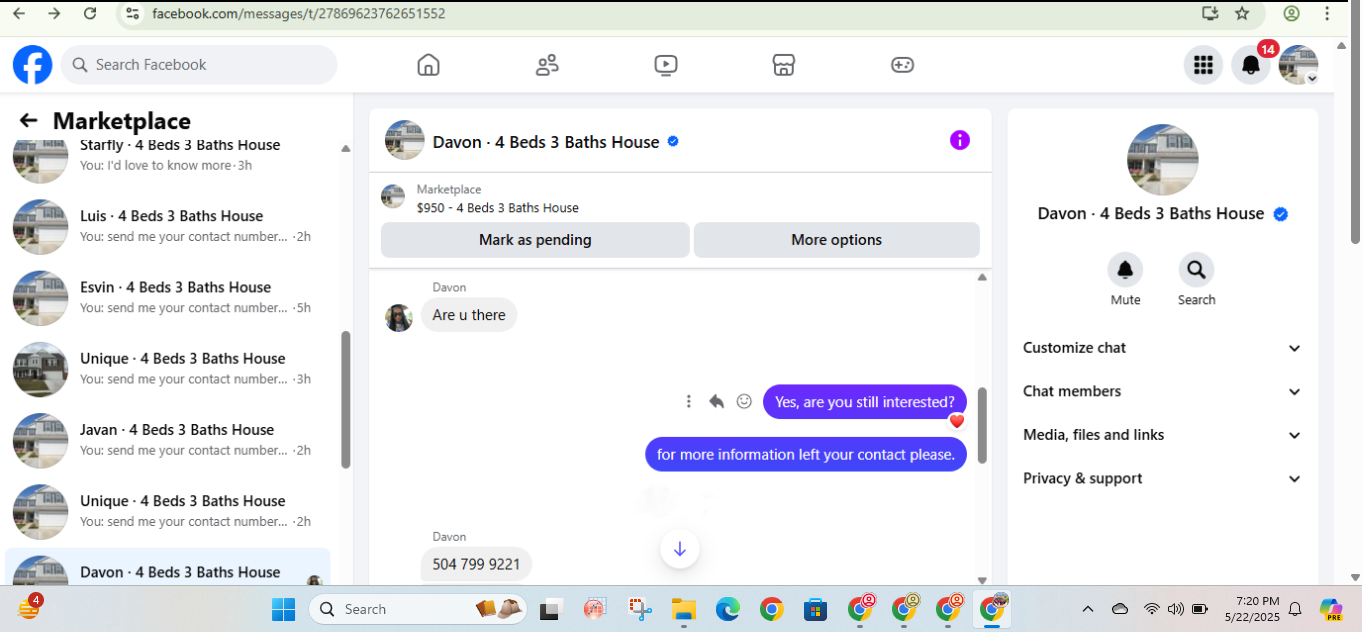Open File Explorer from taskbar

(x=683, y=609)
